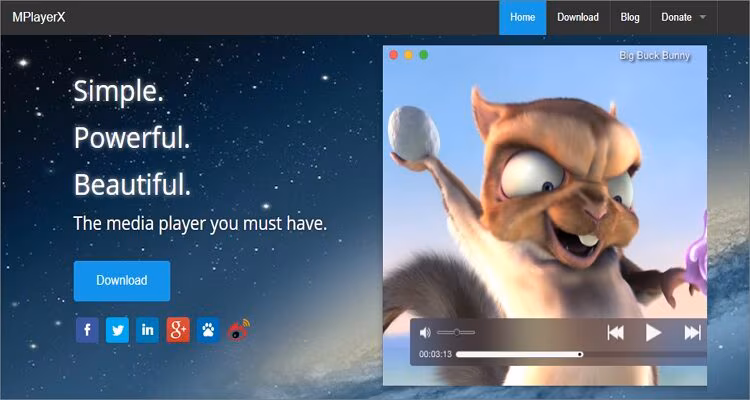Open the Download page in navbar
The width and height of the screenshot is (750, 400).
click(x=578, y=17)
